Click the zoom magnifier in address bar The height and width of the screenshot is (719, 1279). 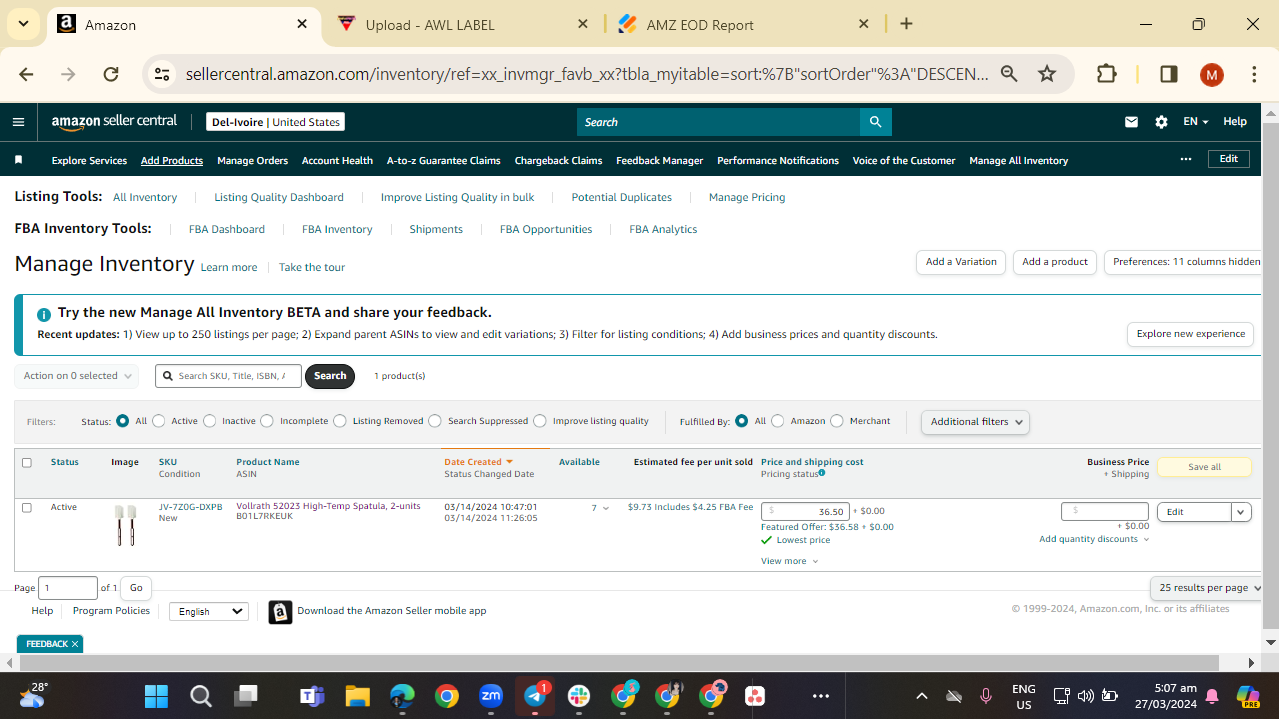pyautogui.click(x=1009, y=74)
